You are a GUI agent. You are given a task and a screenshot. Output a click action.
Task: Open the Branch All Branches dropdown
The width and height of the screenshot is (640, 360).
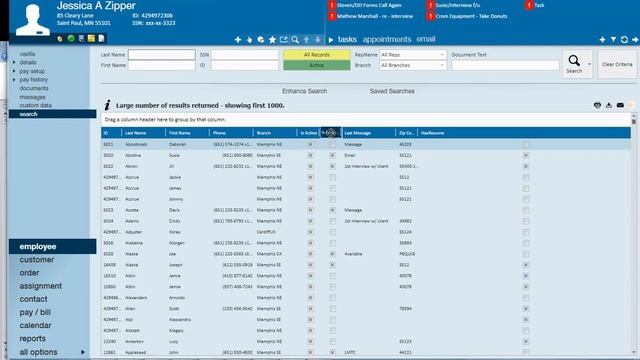(413, 65)
